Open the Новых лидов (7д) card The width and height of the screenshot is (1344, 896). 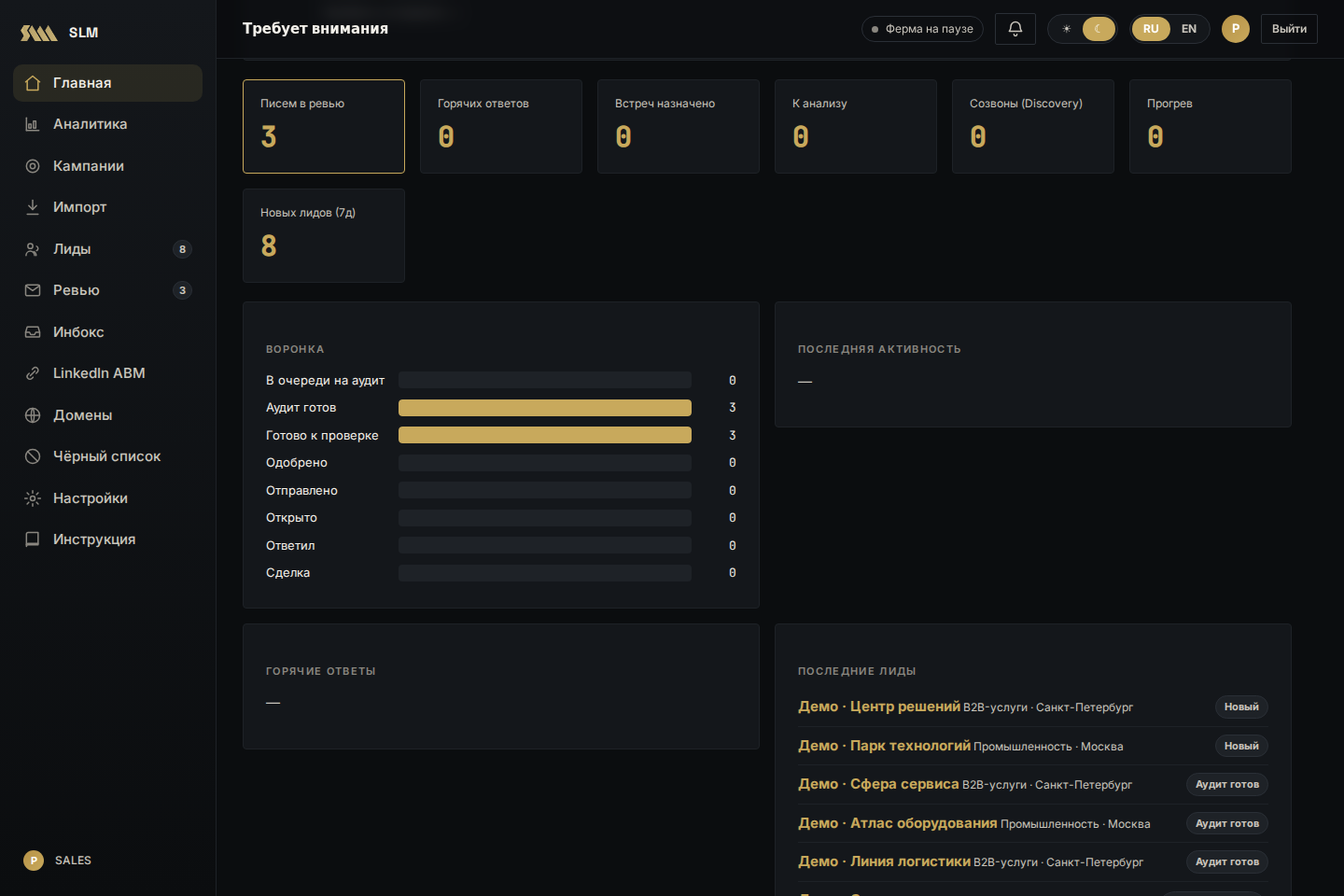tap(324, 235)
